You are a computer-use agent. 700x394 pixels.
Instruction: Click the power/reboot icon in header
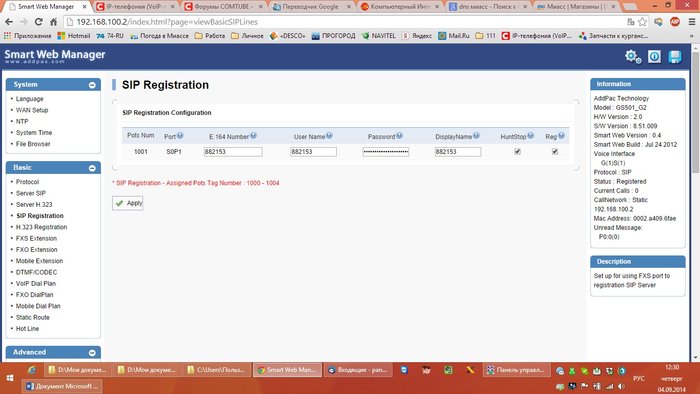pyautogui.click(x=654, y=57)
